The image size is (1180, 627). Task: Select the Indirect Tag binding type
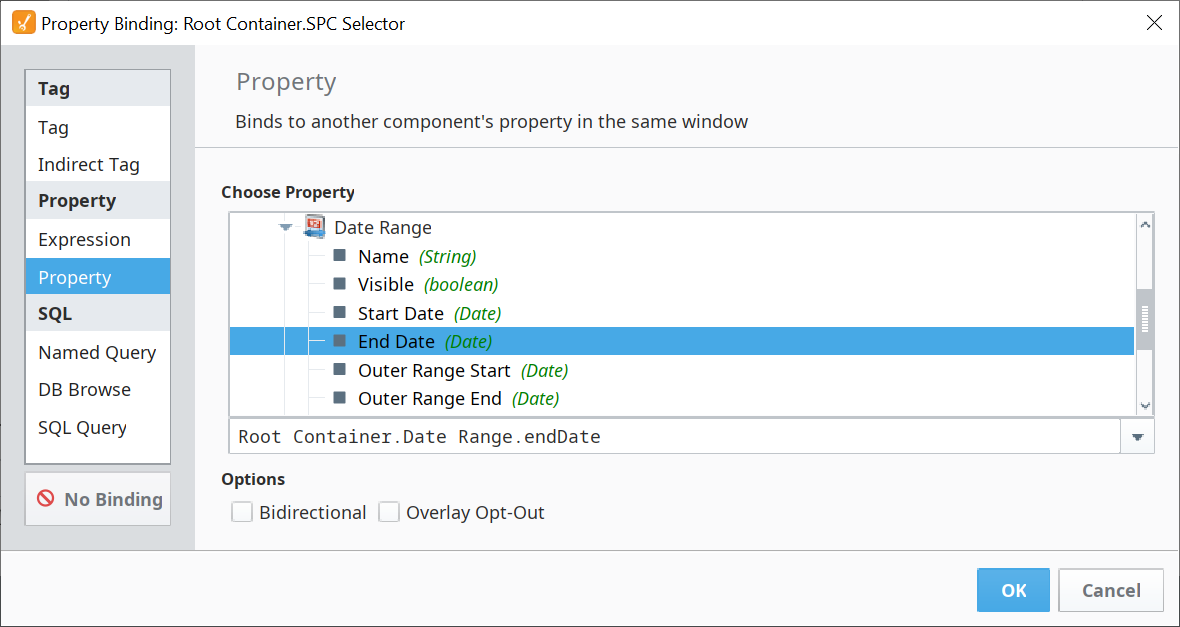coord(88,165)
